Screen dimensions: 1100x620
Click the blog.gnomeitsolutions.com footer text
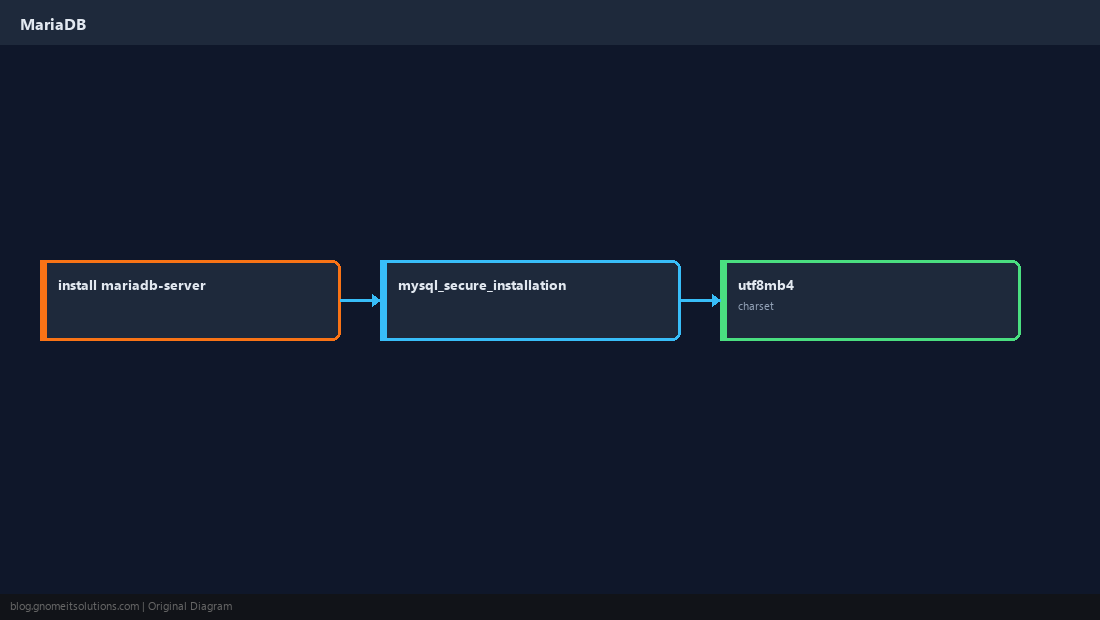click(x=74, y=606)
